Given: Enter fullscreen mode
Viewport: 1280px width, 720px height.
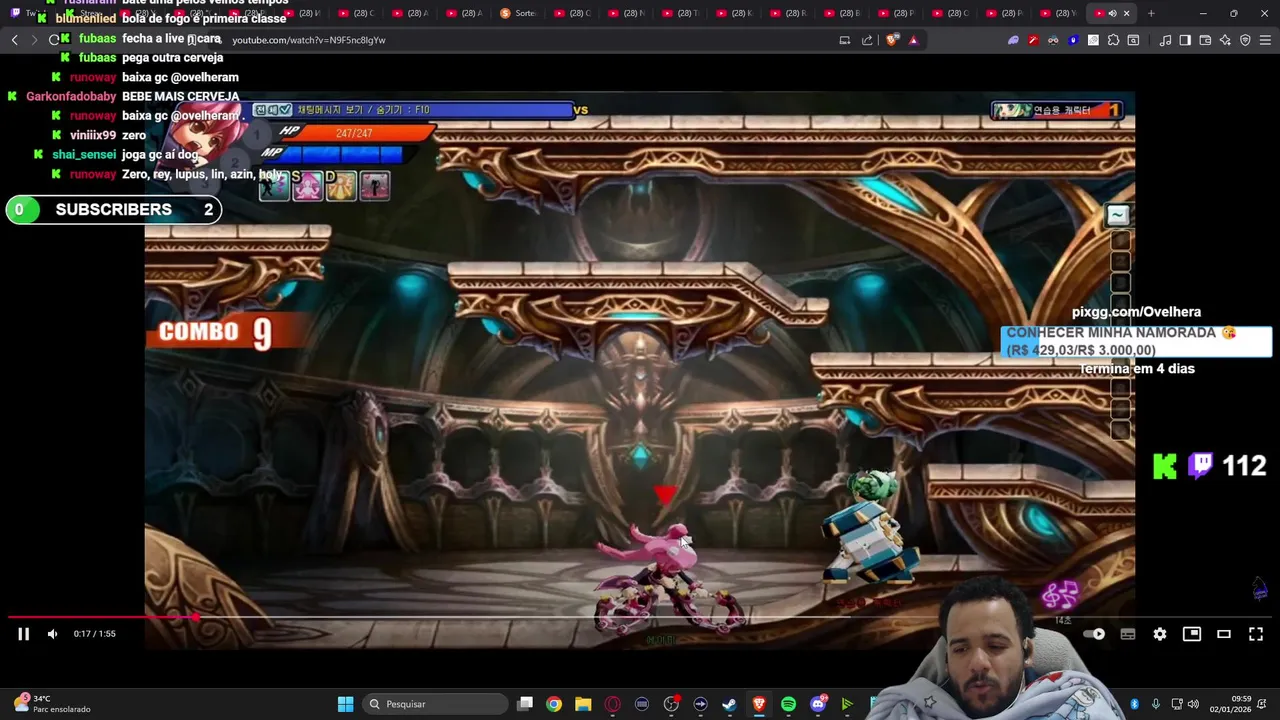Looking at the screenshot, I should pyautogui.click(x=1256, y=634).
